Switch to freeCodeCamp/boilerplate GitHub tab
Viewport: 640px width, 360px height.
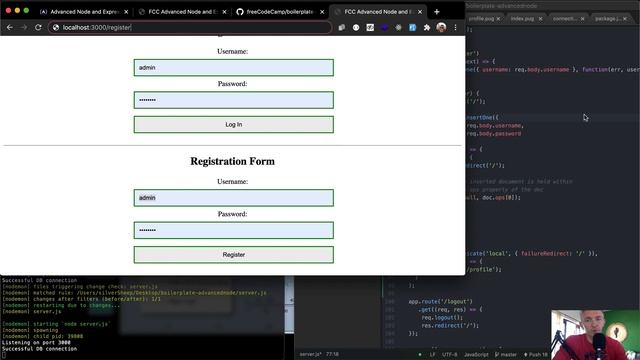280,12
